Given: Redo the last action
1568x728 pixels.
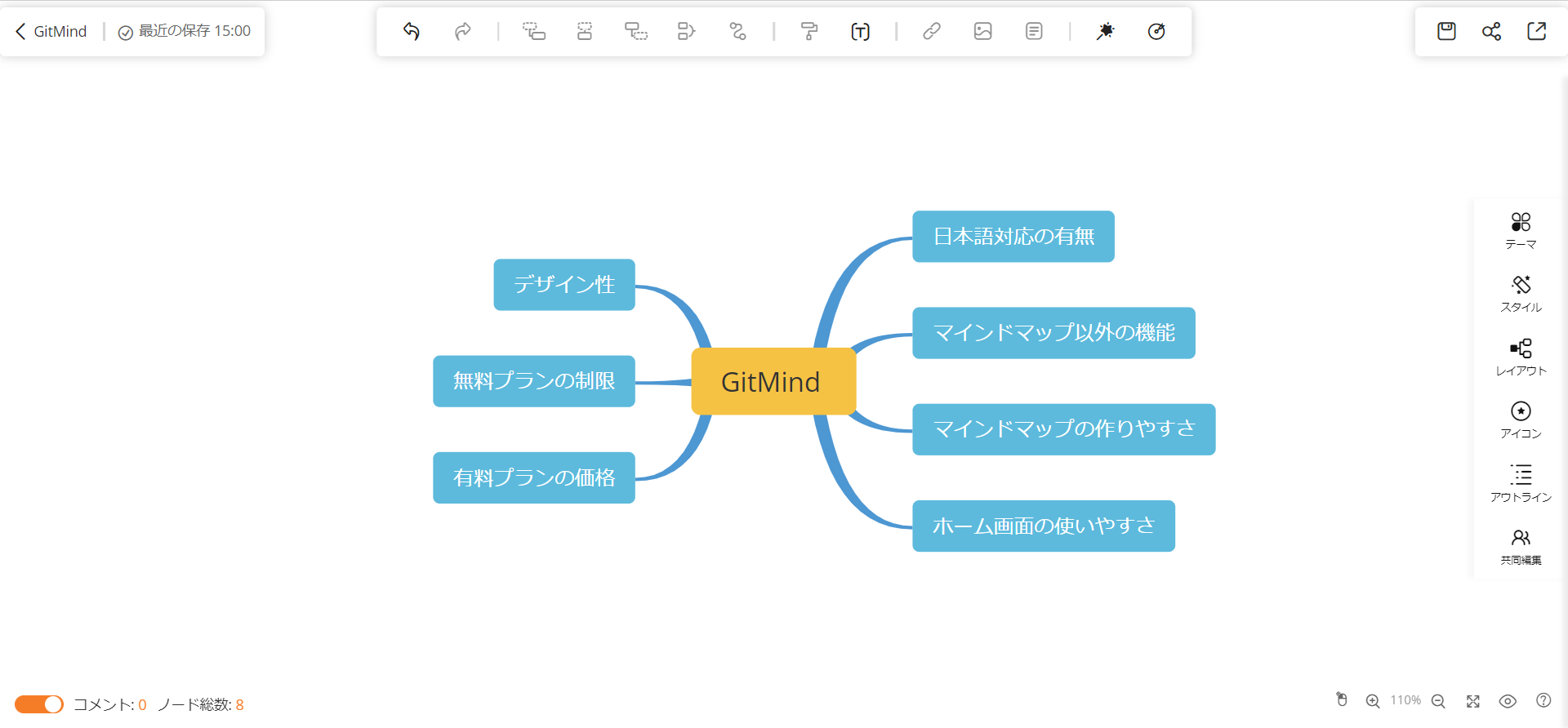Looking at the screenshot, I should click(463, 31).
